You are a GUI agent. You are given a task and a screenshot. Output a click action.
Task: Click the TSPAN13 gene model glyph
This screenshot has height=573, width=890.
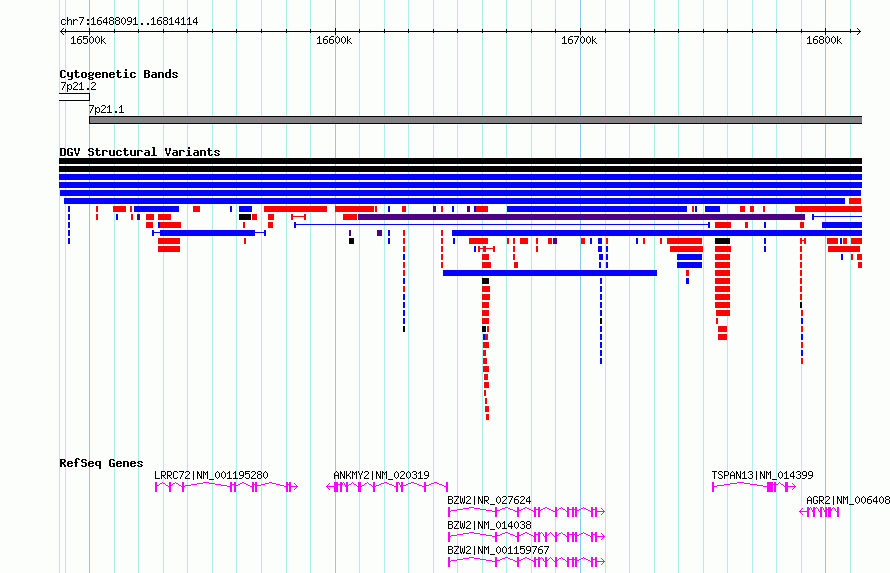[x=754, y=487]
